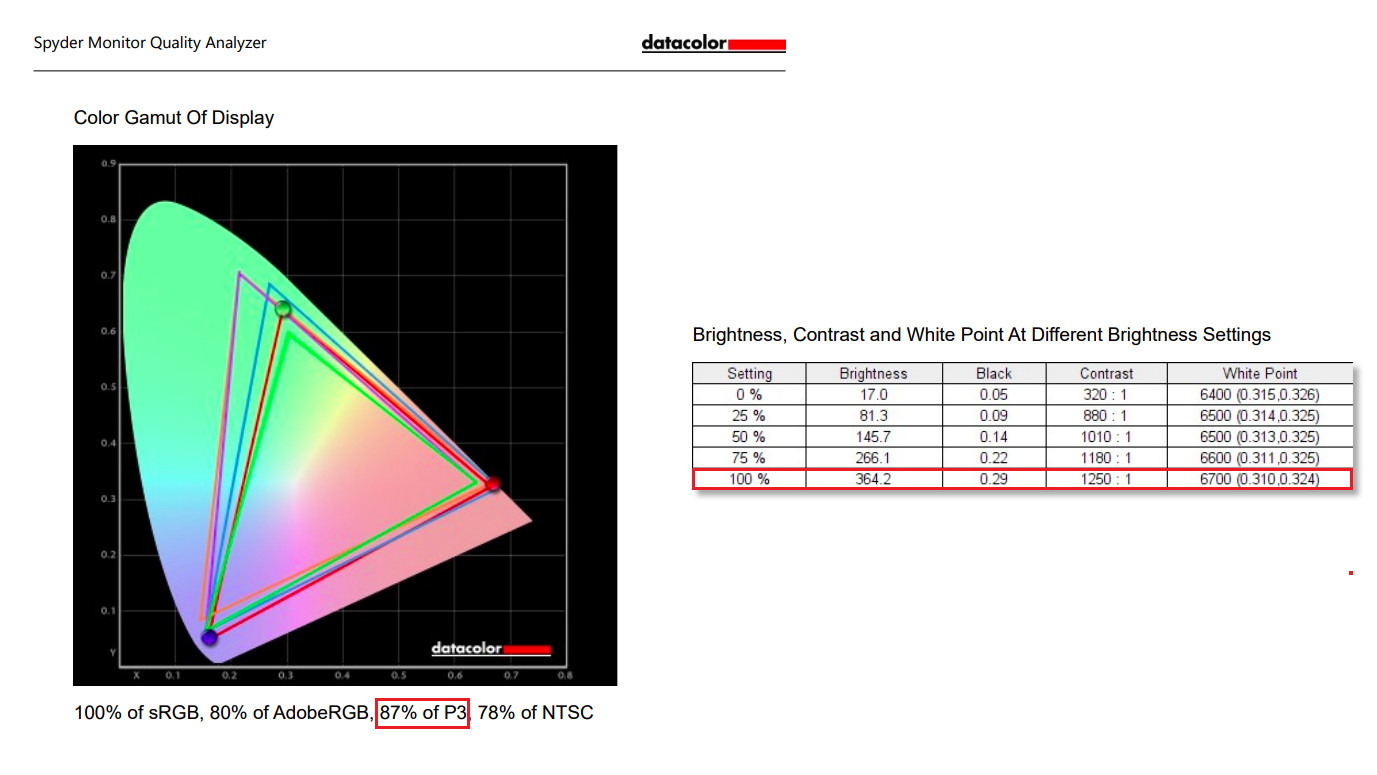Select the blue primary marker on the gamut
Image resolution: width=1377 pixels, height=775 pixels.
pos(209,637)
